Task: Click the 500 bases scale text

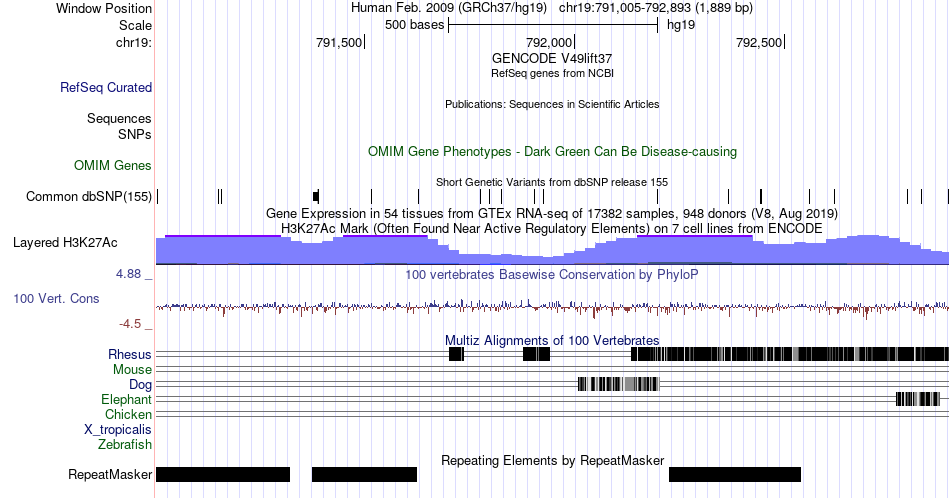Action: coord(414,25)
